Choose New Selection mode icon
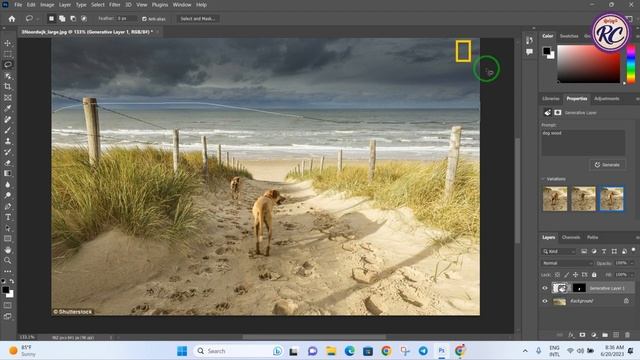Screen dimensions: 640x360 coord(51,19)
